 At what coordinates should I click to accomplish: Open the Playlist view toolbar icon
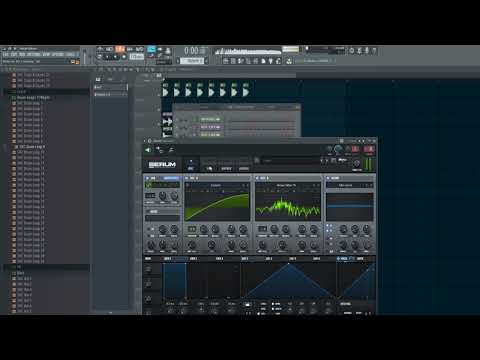[x=226, y=61]
